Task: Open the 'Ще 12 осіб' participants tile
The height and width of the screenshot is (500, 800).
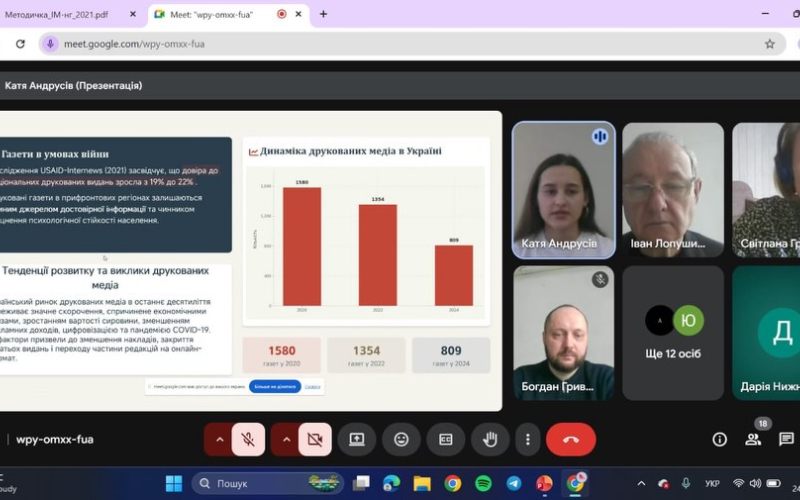Action: tap(673, 332)
